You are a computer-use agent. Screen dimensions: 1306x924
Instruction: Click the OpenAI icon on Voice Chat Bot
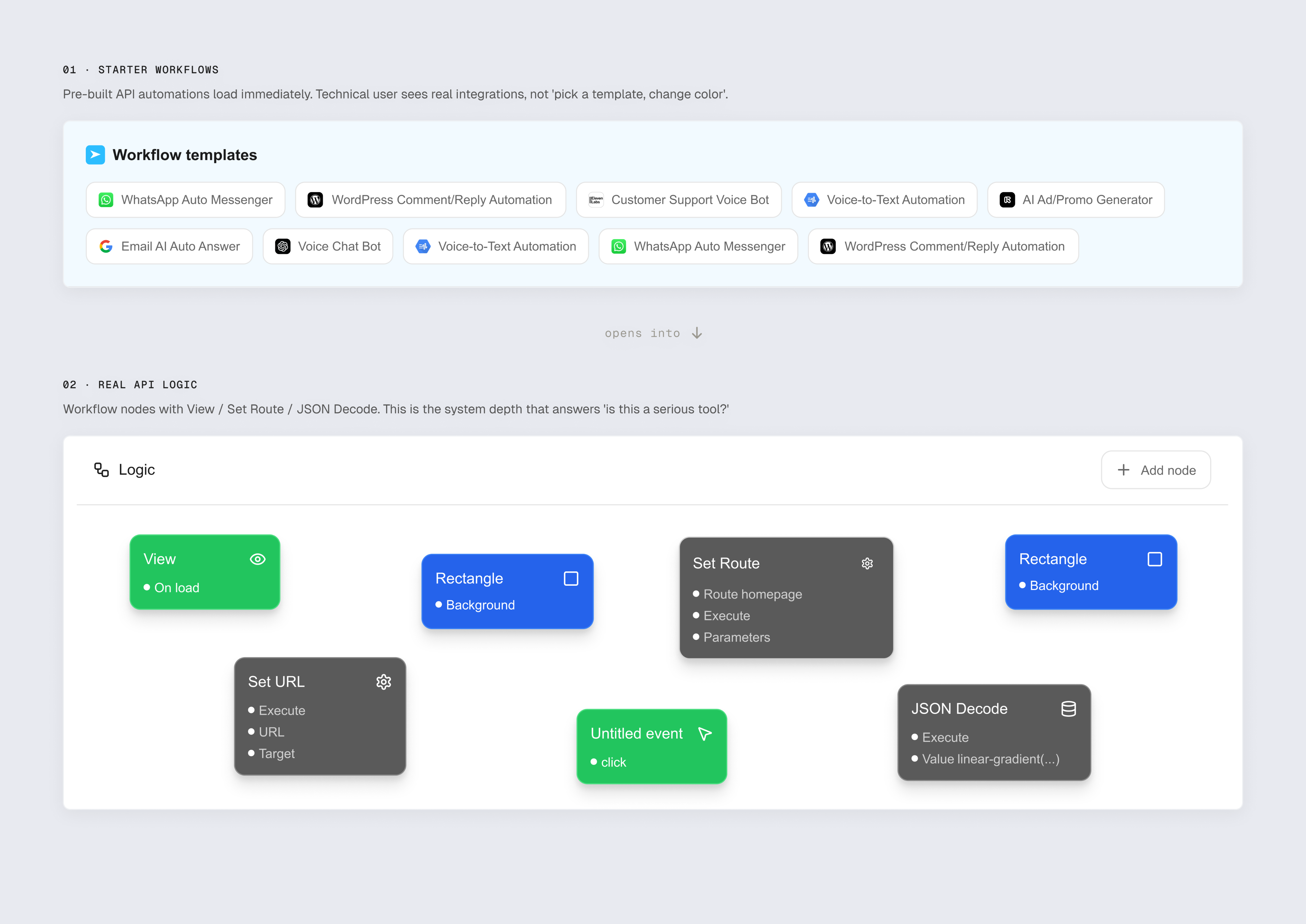click(283, 246)
